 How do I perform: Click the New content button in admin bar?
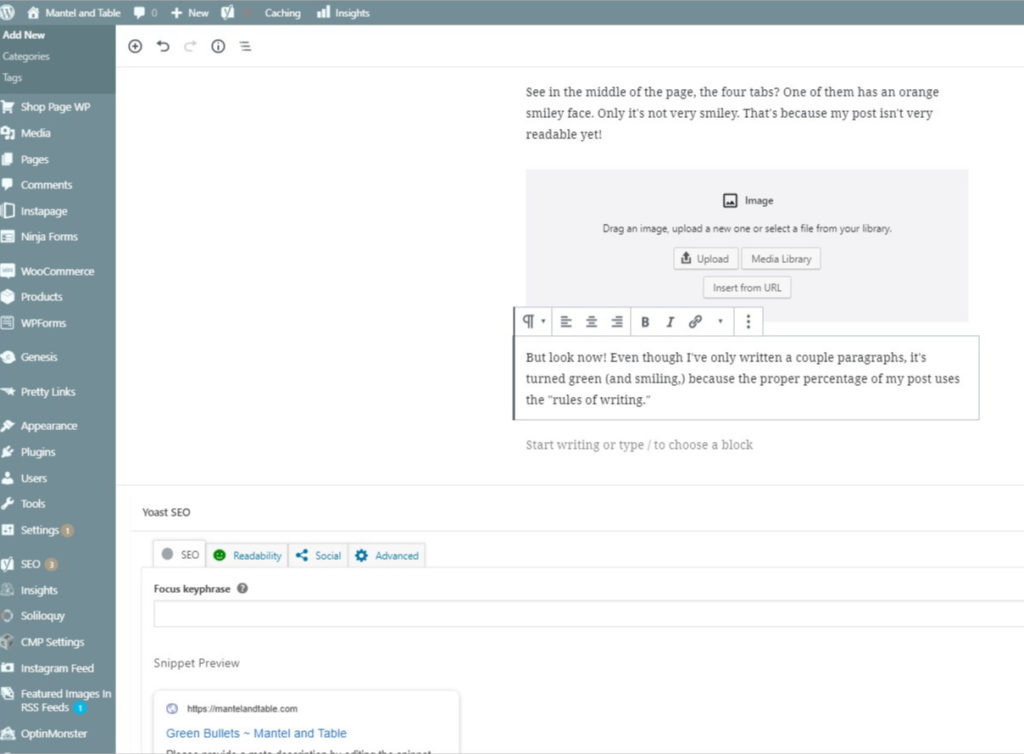coord(190,12)
